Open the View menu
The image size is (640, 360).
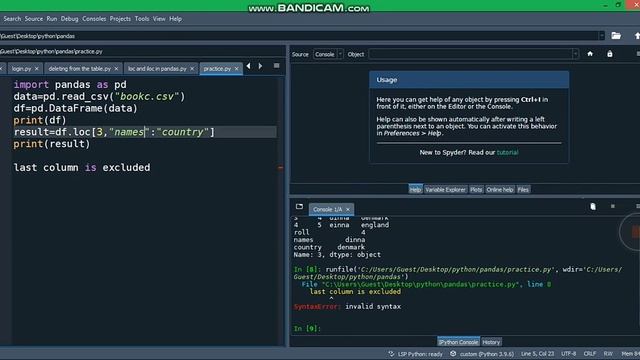[159, 19]
